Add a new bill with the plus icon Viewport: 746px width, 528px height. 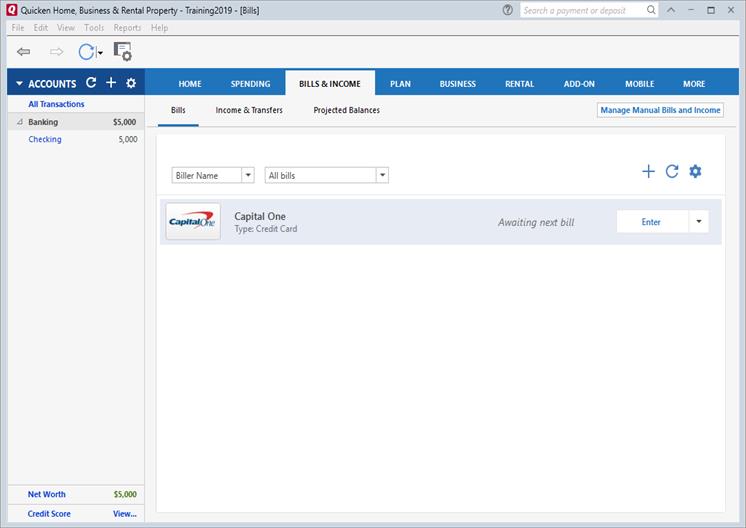click(648, 171)
